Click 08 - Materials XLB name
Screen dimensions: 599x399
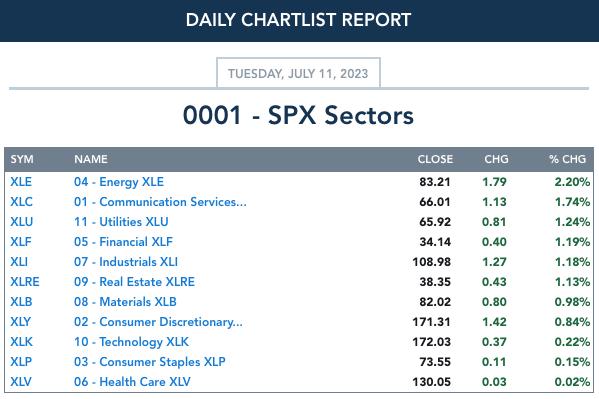pyautogui.click(x=125, y=302)
